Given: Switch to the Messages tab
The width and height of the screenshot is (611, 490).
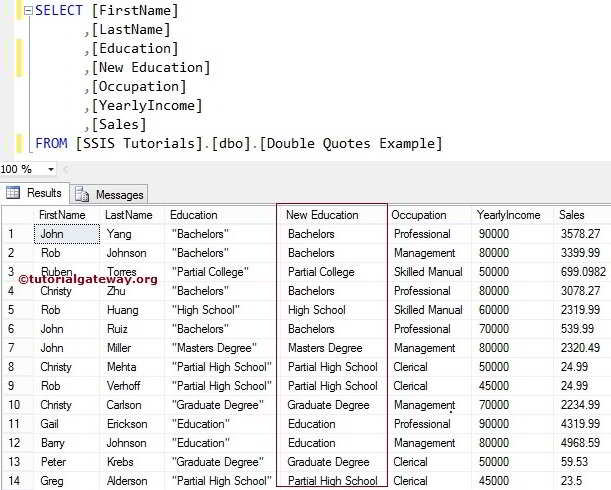Looking at the screenshot, I should (x=109, y=194).
